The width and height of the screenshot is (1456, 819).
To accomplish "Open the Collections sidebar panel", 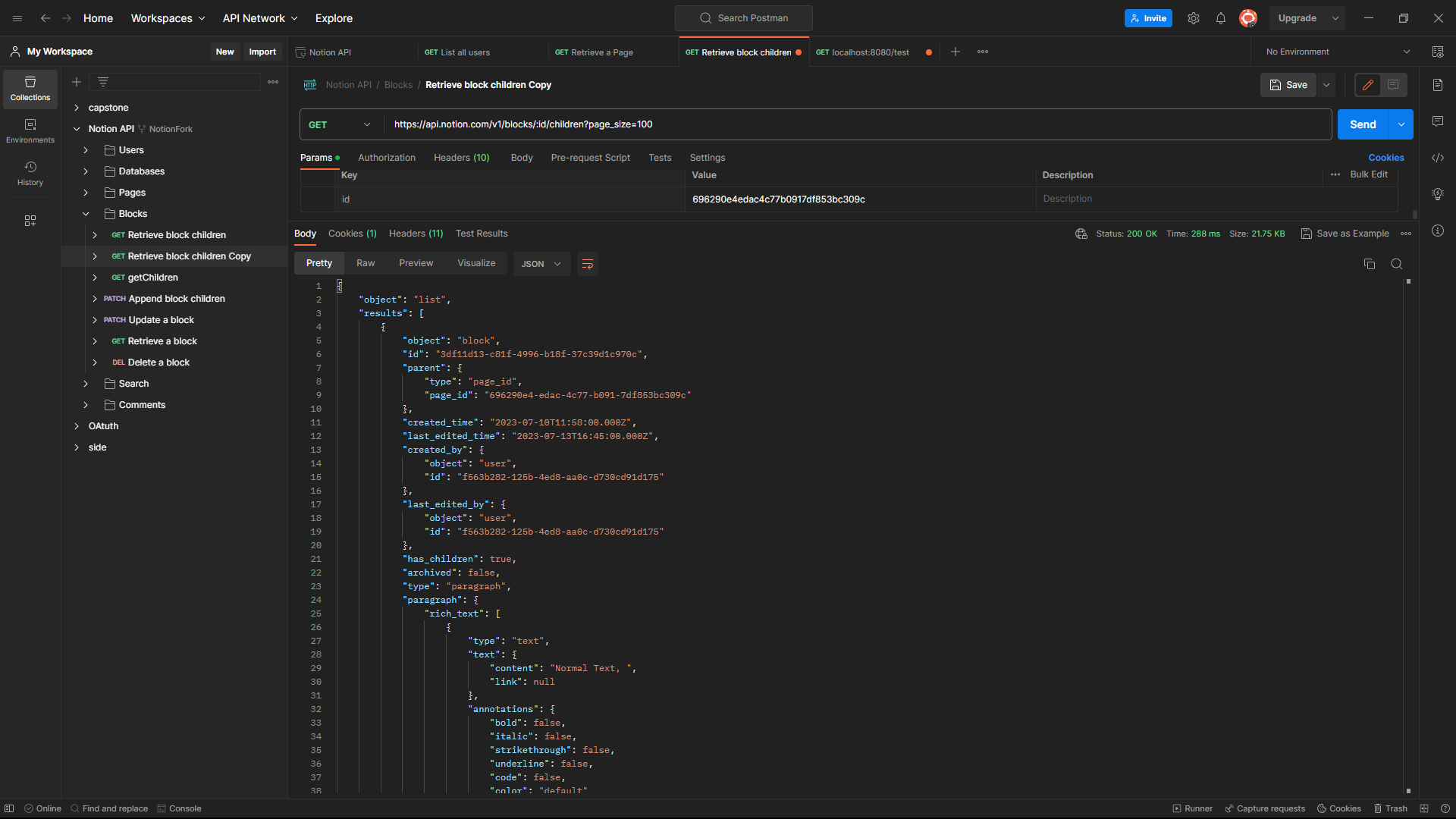I will (30, 89).
